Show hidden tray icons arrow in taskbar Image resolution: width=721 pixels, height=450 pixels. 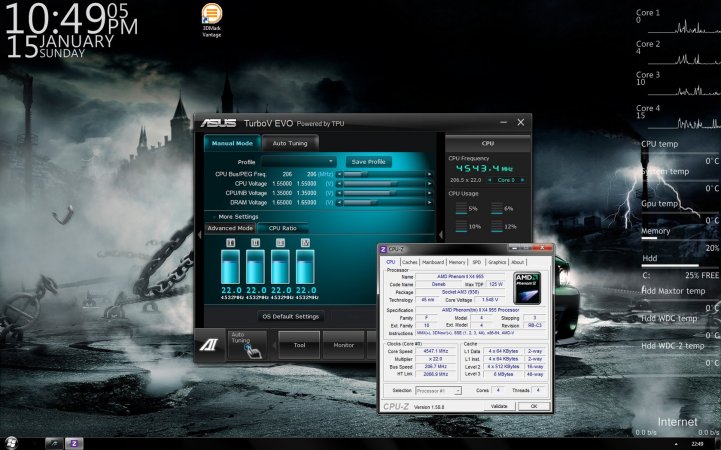pyautogui.click(x=676, y=444)
